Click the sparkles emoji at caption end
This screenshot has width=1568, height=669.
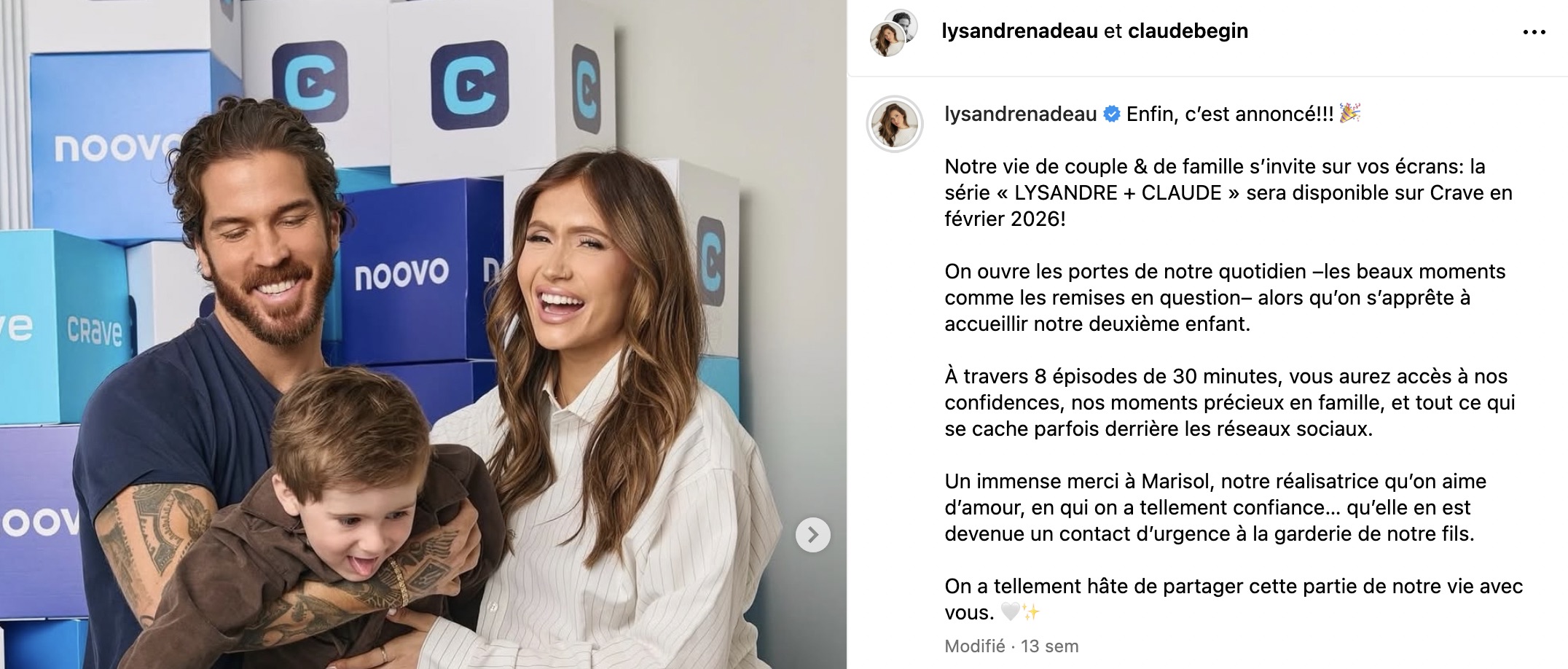coord(1030,613)
